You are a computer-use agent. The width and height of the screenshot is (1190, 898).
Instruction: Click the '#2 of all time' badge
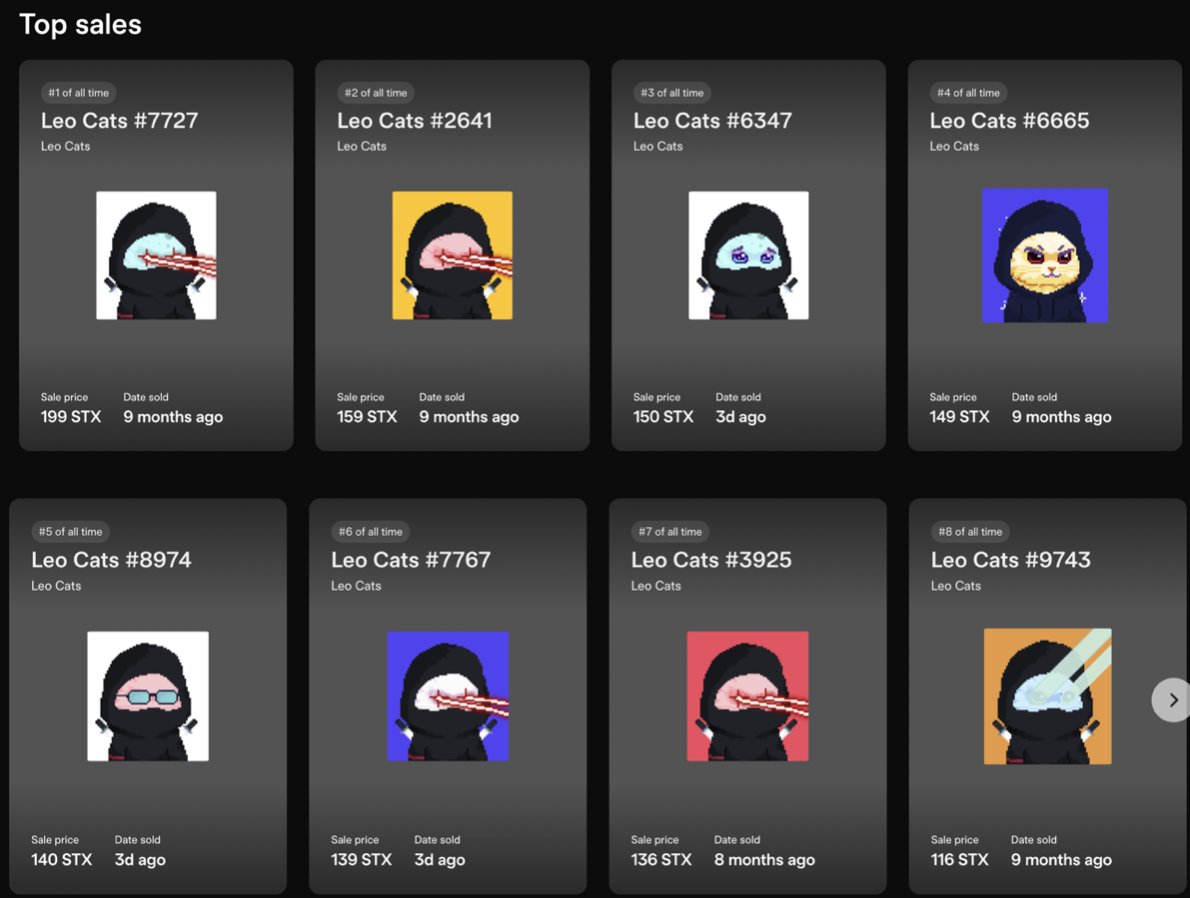coord(376,93)
